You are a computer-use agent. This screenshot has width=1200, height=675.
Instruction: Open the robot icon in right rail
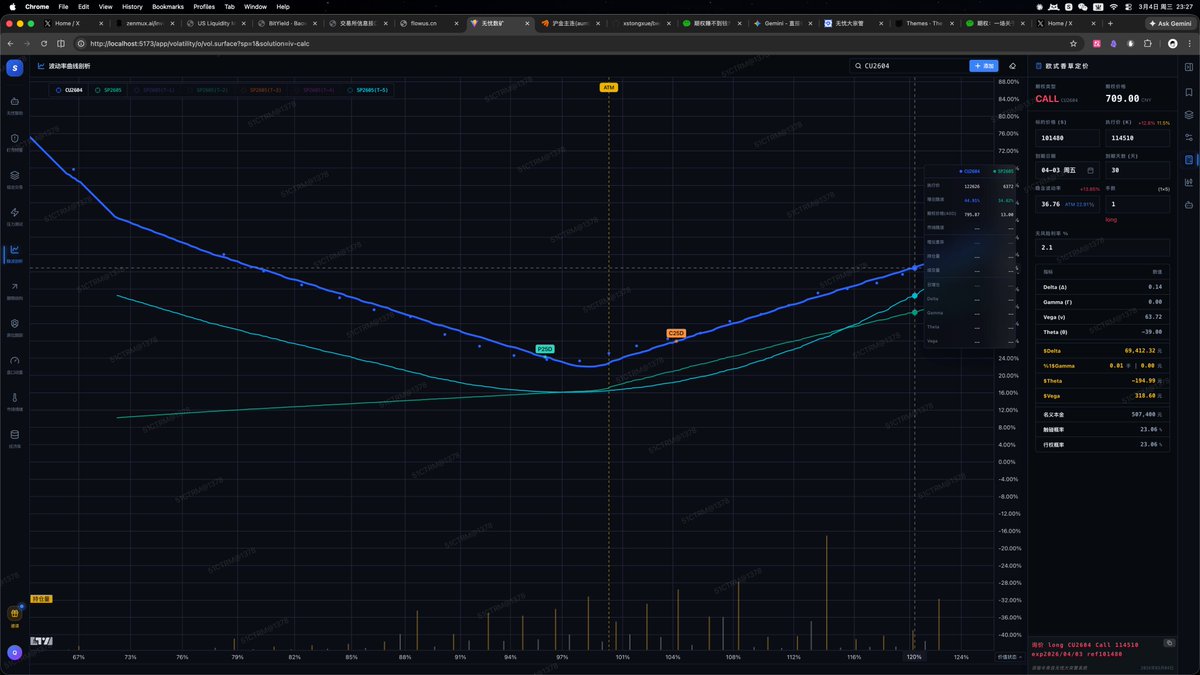tap(1189, 206)
